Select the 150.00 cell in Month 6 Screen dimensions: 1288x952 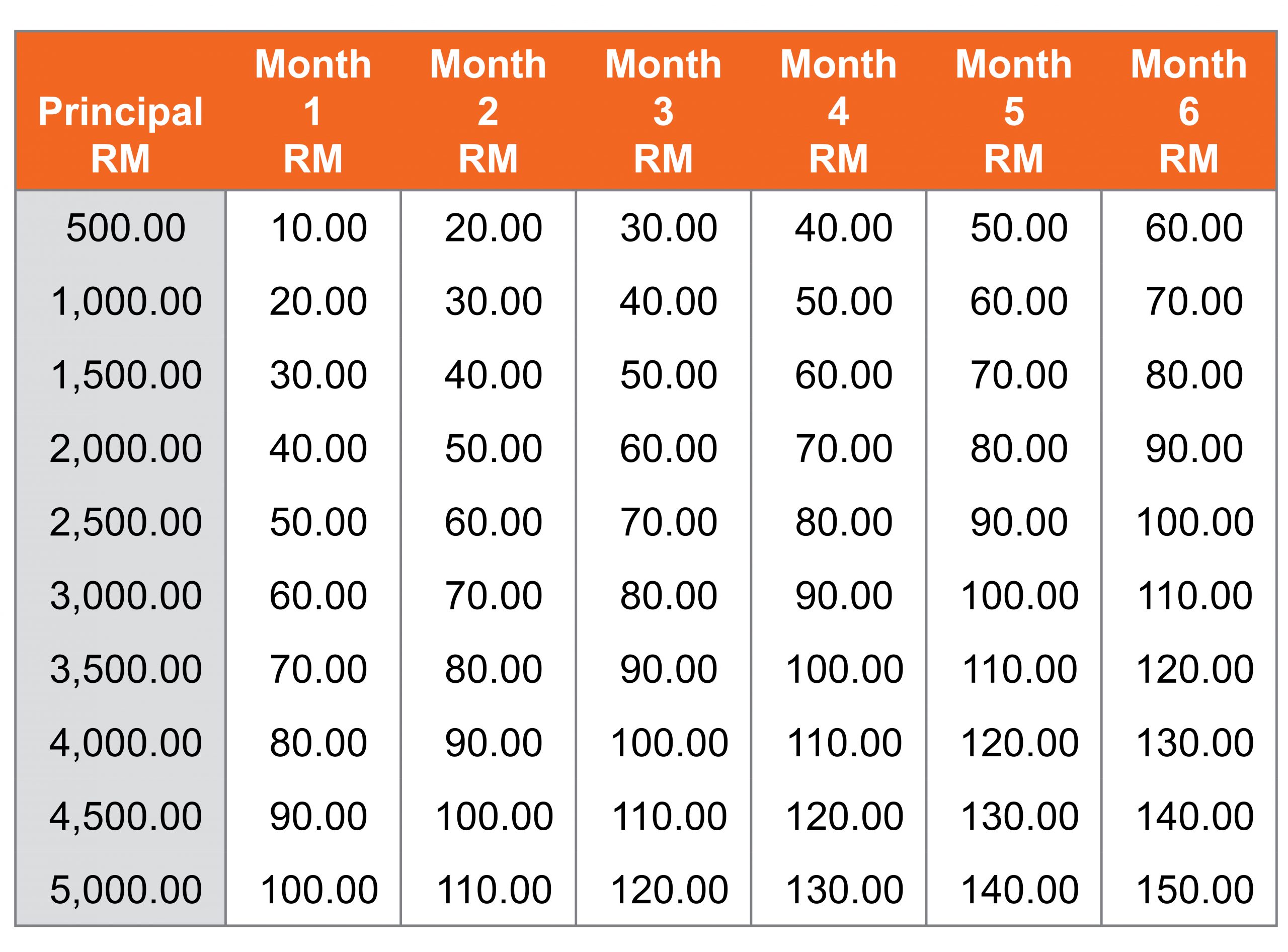coord(1194,889)
